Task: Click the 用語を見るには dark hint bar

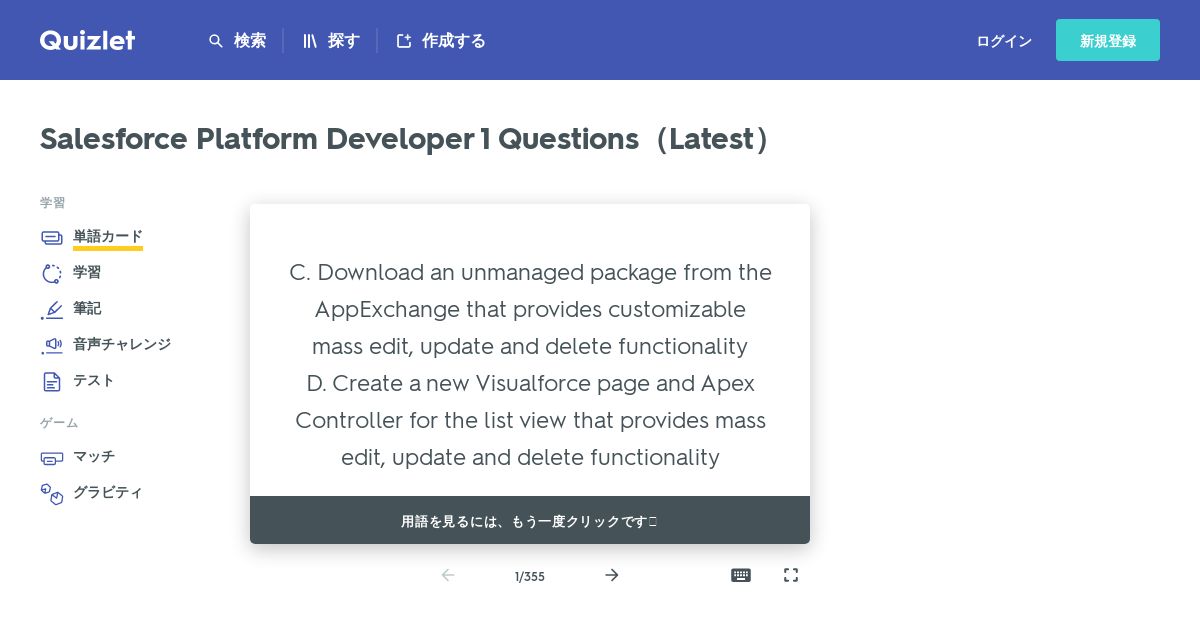Action: pyautogui.click(x=530, y=520)
